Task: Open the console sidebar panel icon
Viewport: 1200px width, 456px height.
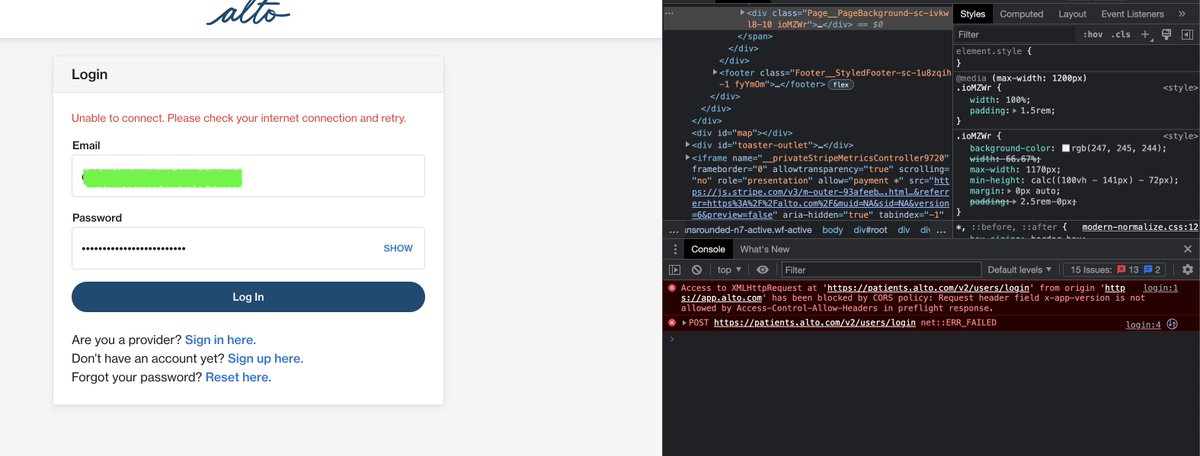Action: [x=675, y=270]
